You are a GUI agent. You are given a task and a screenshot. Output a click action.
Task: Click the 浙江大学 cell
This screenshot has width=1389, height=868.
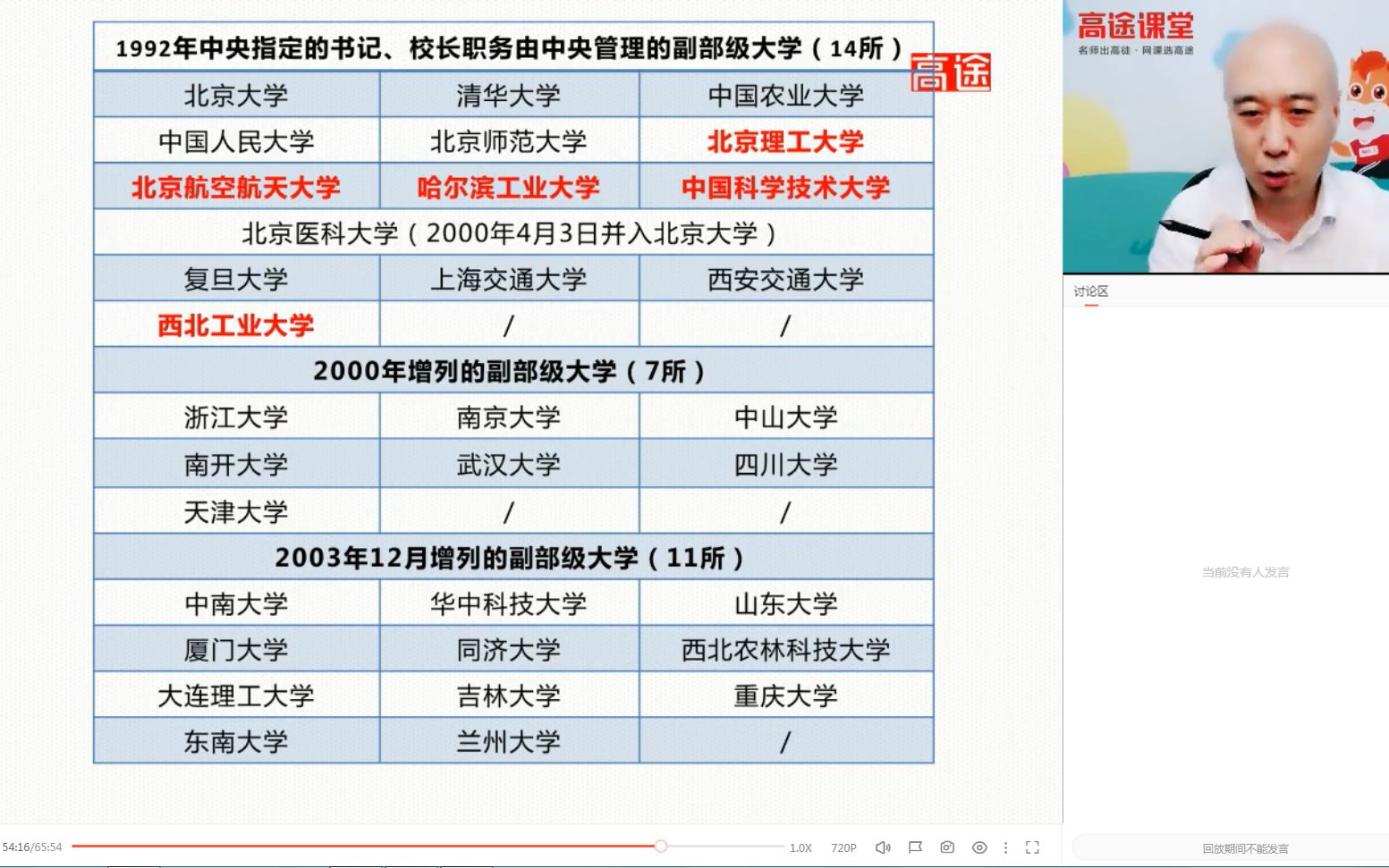[236, 416]
